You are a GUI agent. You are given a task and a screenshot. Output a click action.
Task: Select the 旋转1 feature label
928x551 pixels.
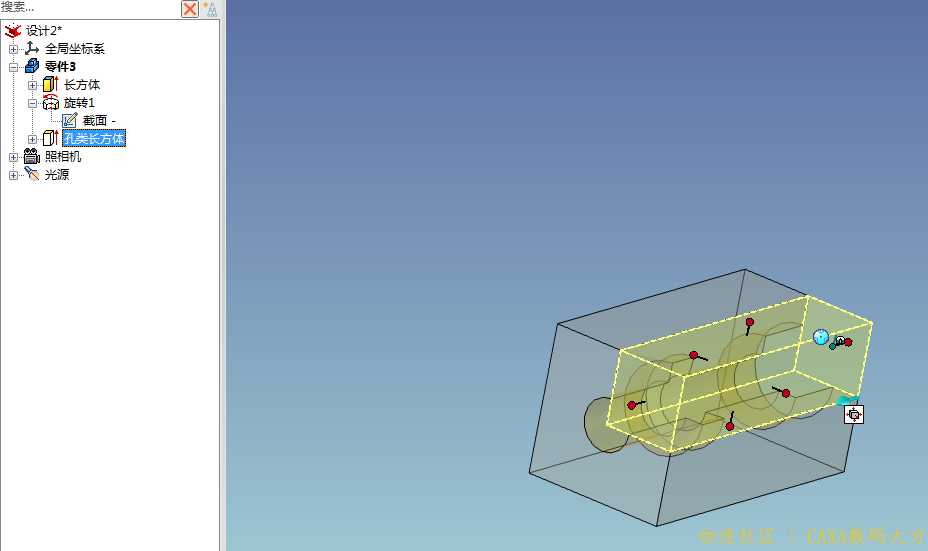pyautogui.click(x=79, y=102)
